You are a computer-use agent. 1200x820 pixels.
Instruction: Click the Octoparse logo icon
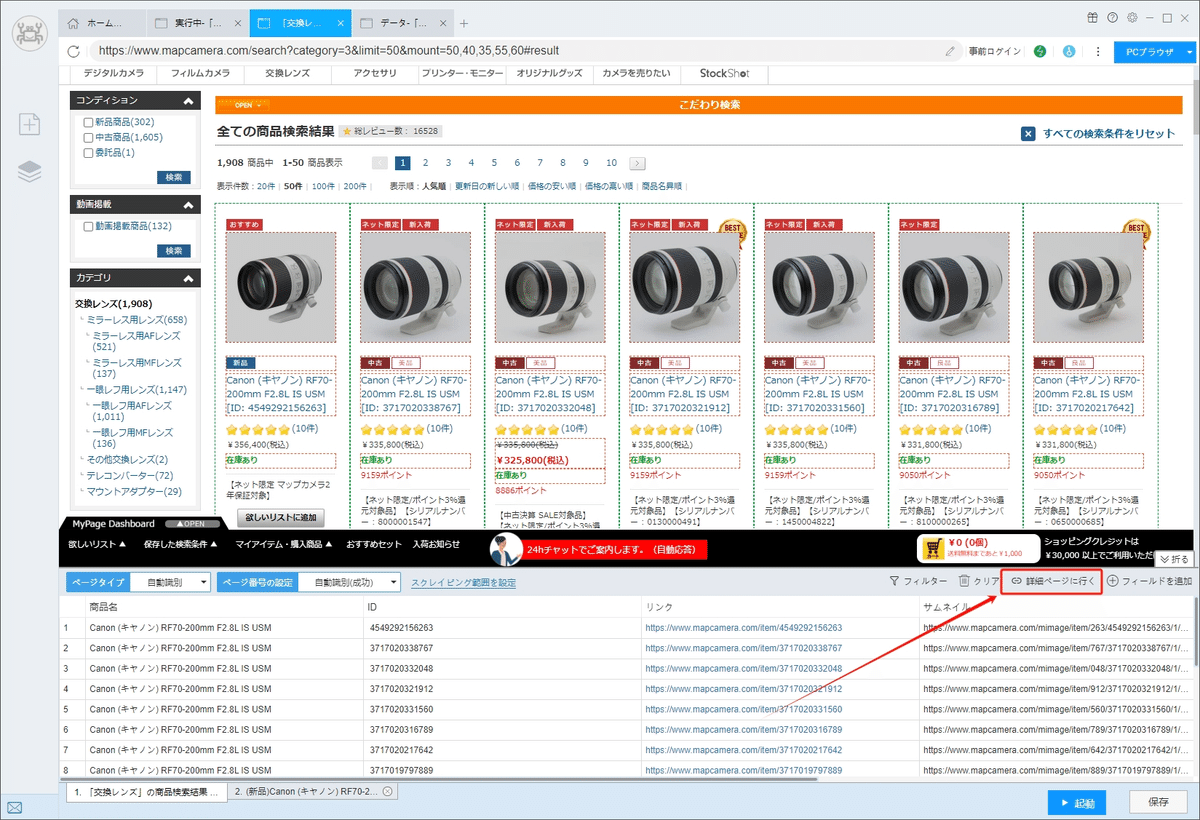tap(30, 35)
